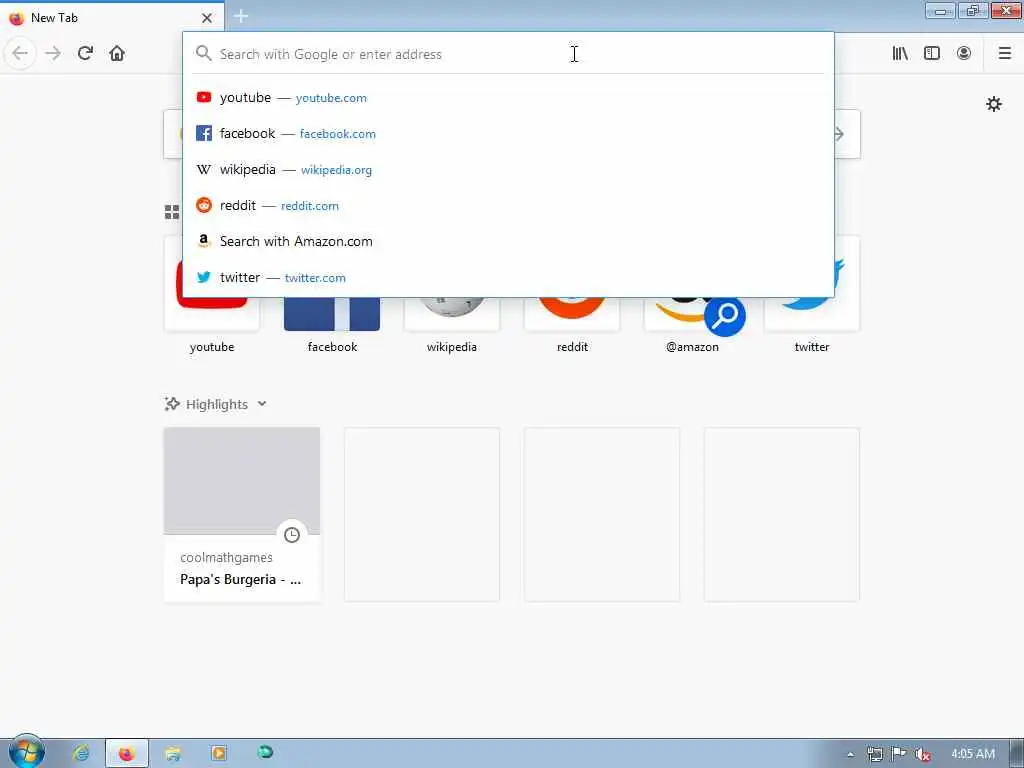Click the youtube.com URL text
The width and height of the screenshot is (1024, 768).
click(x=331, y=98)
